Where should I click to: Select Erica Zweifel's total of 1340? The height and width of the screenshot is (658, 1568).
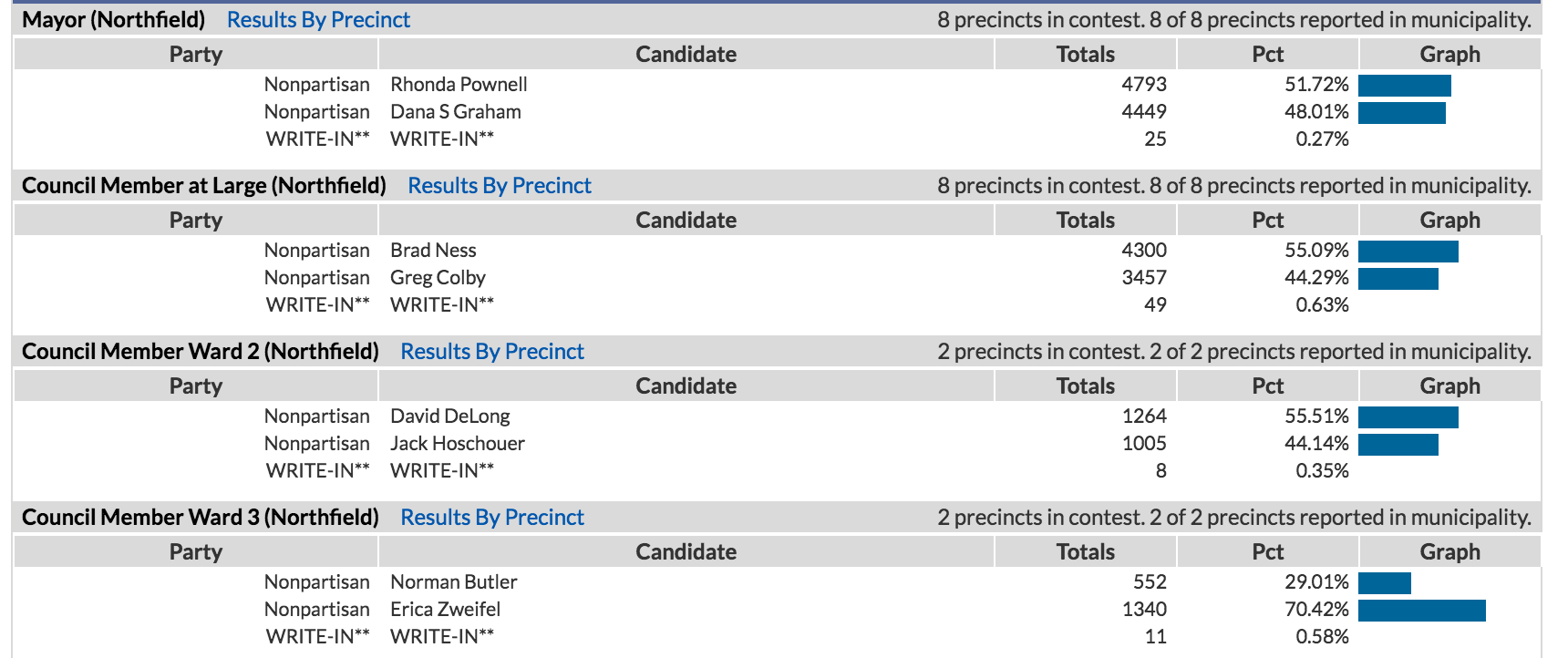click(1144, 609)
